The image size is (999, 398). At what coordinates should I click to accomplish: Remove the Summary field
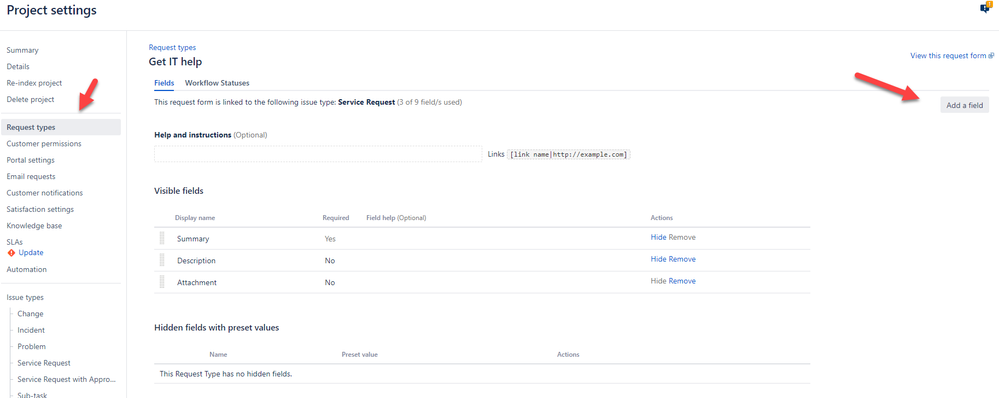click(682, 237)
